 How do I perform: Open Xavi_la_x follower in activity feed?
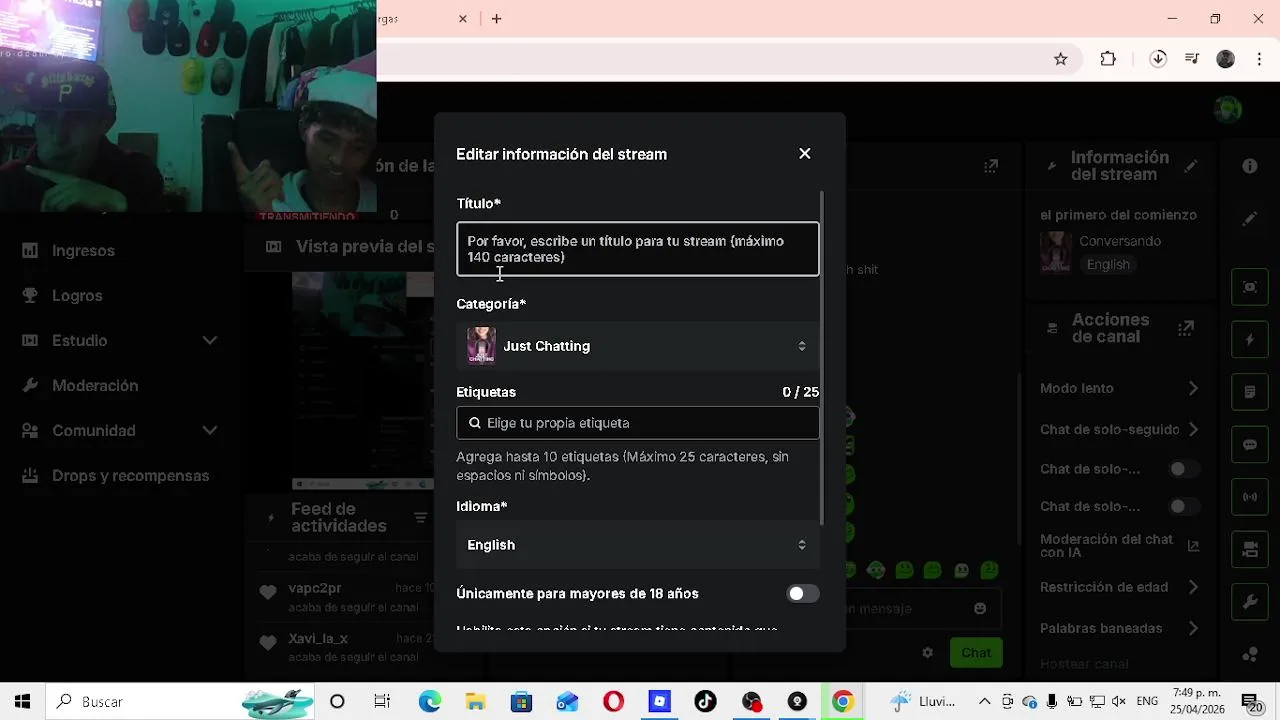click(x=318, y=638)
